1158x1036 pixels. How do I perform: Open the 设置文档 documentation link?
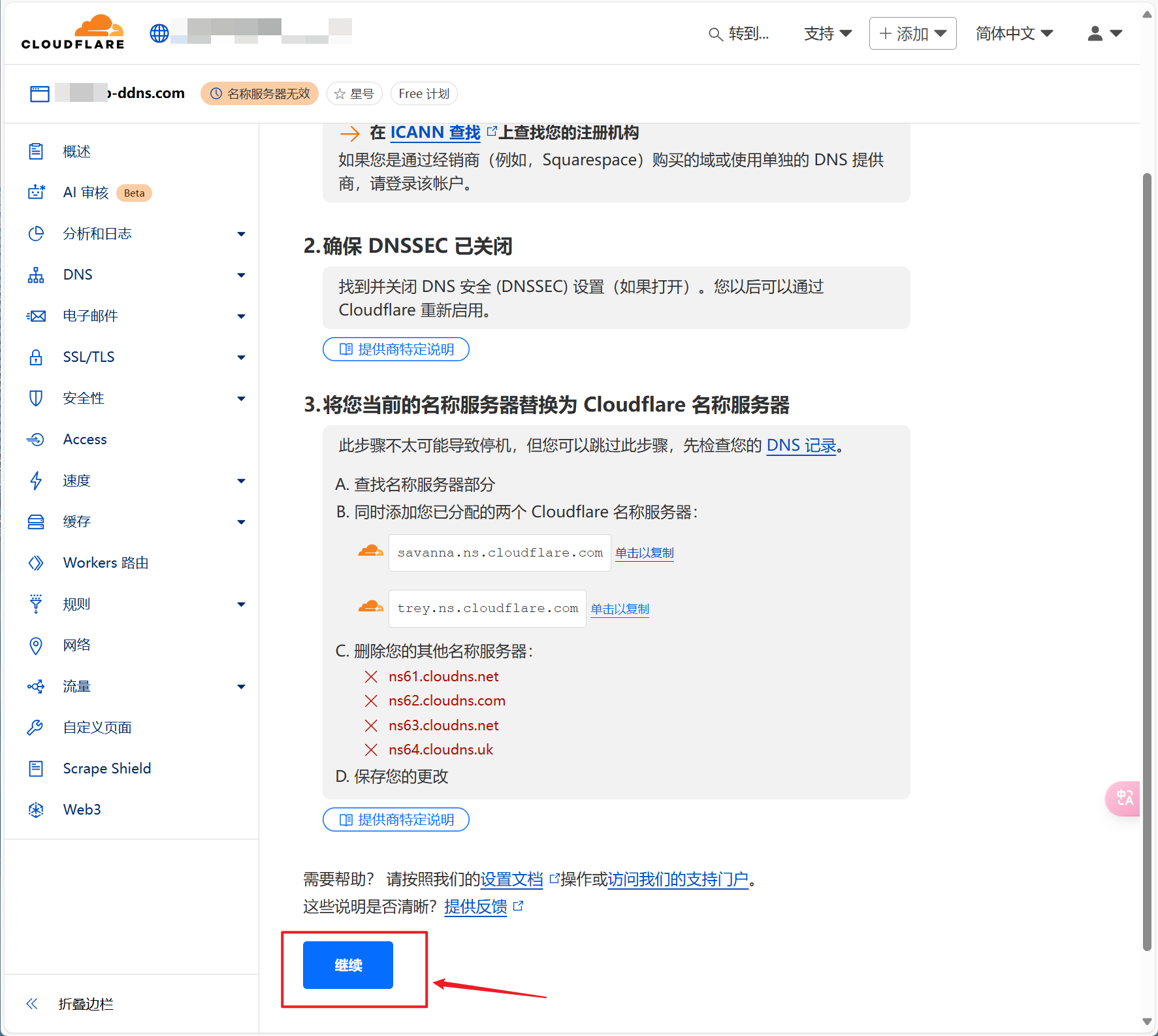[x=512, y=880]
